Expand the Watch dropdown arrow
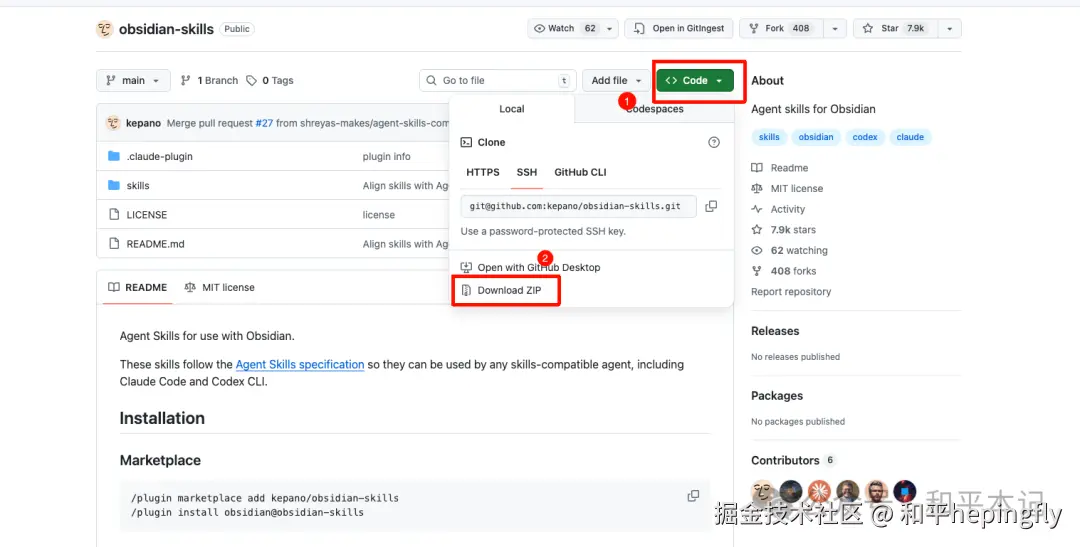 pos(610,28)
